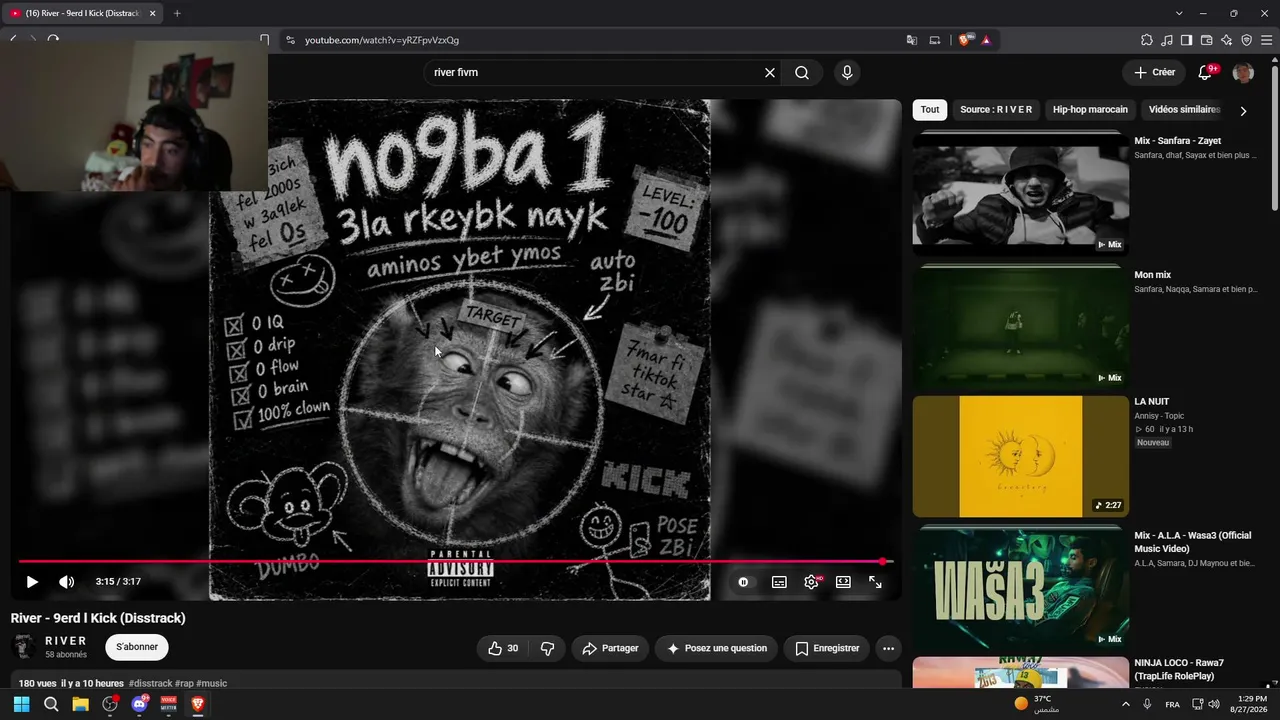
Task: Show more filter chips with right arrow
Action: click(1243, 111)
